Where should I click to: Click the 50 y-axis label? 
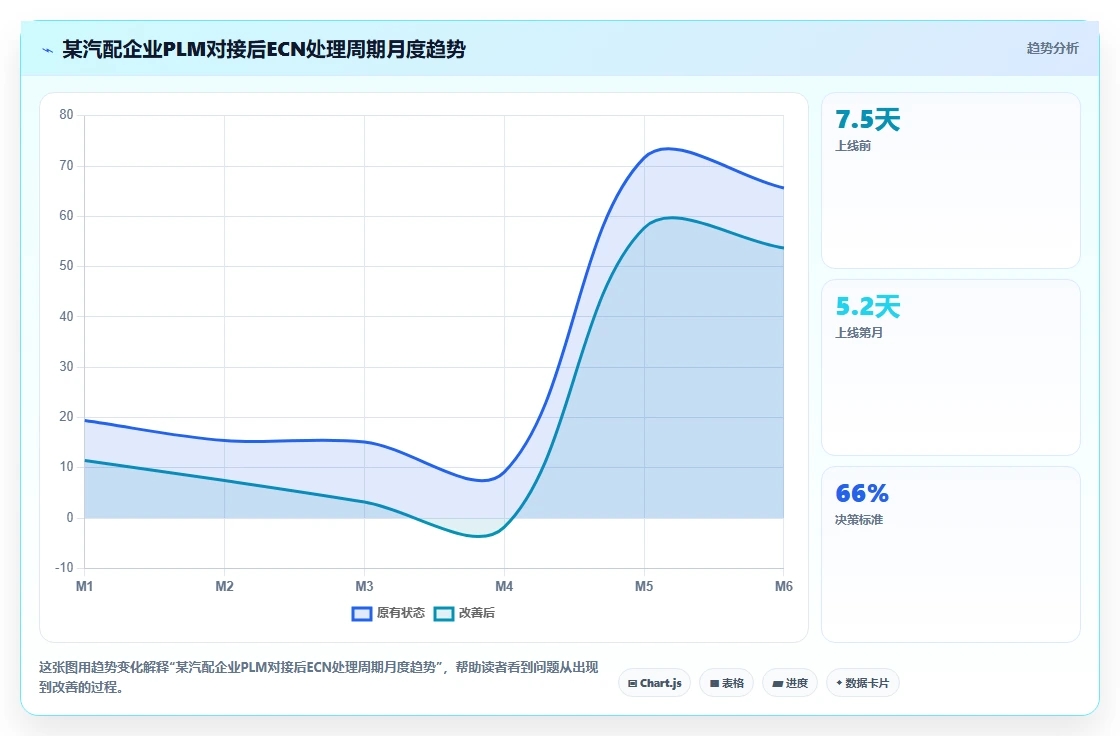pos(66,266)
